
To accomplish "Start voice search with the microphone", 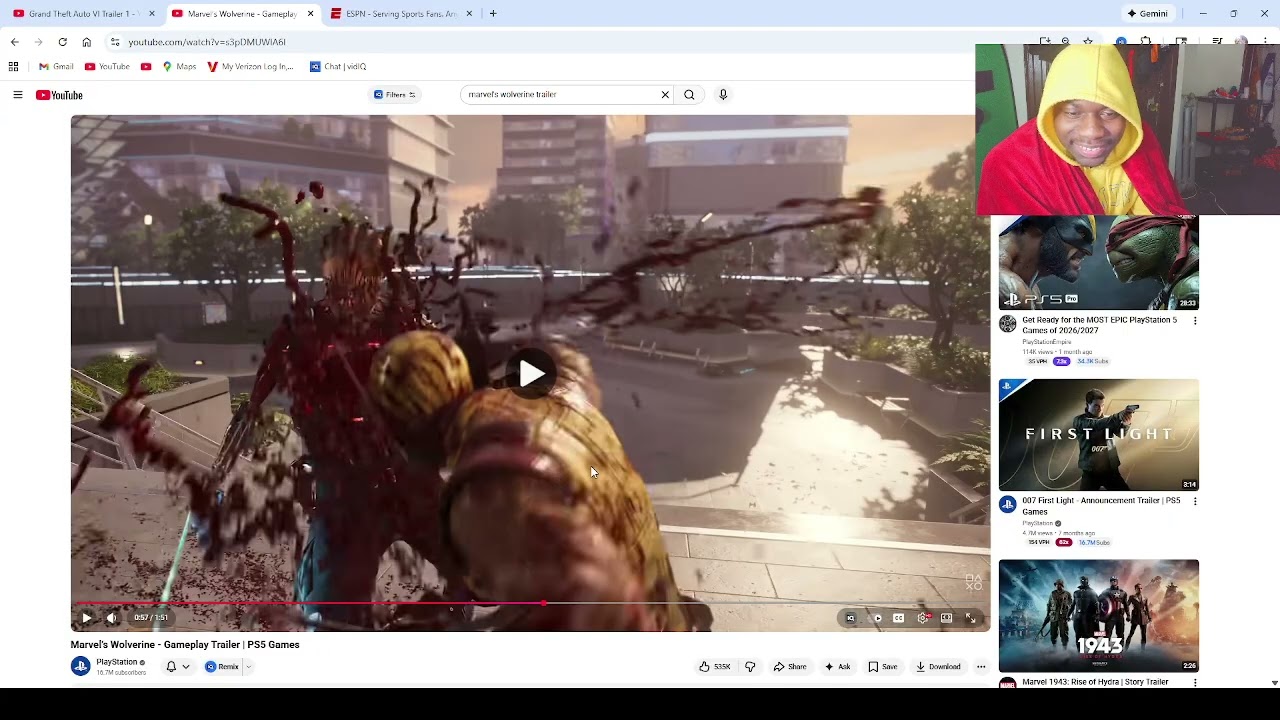I will click(723, 95).
